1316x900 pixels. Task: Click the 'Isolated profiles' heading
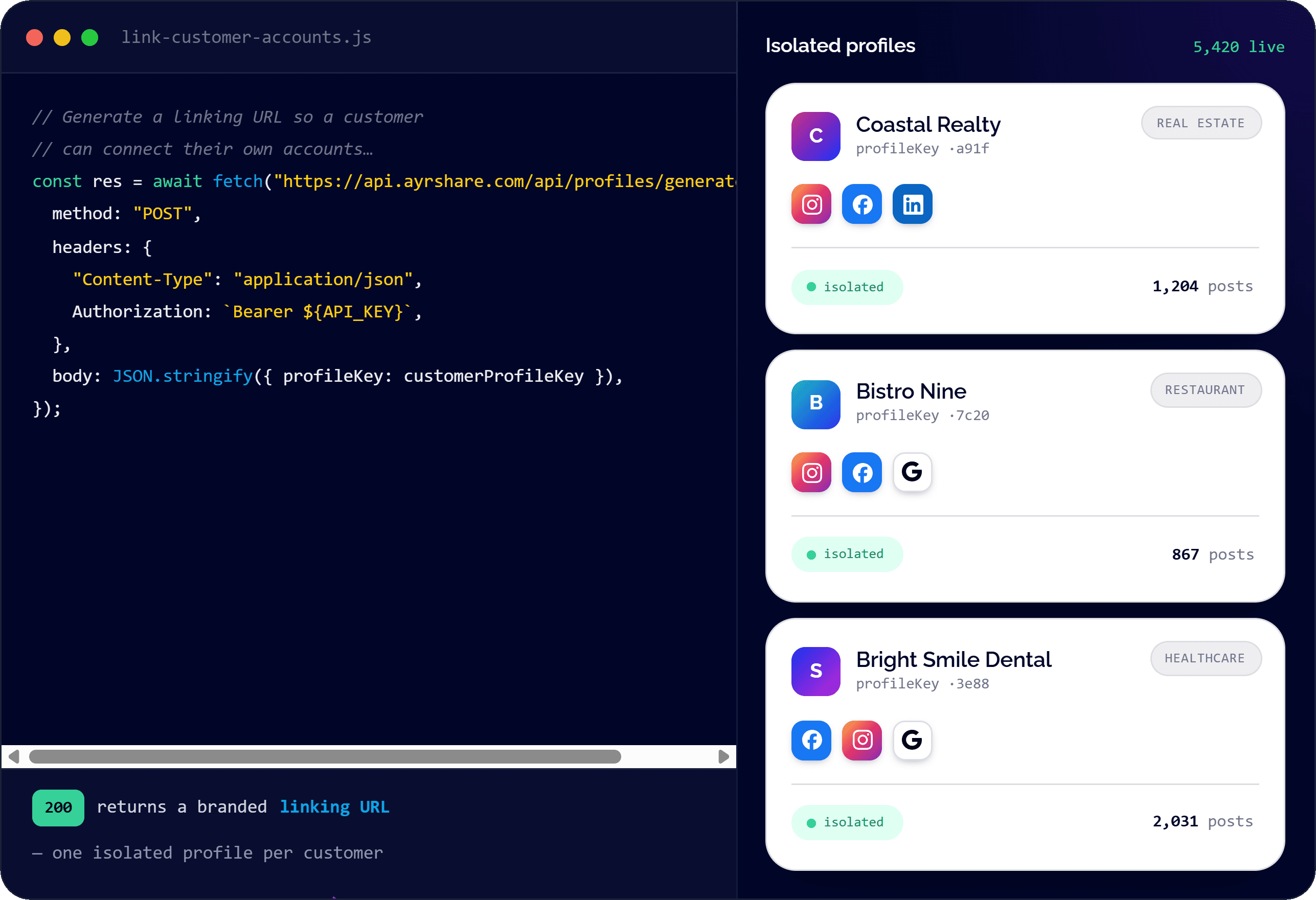pos(841,45)
